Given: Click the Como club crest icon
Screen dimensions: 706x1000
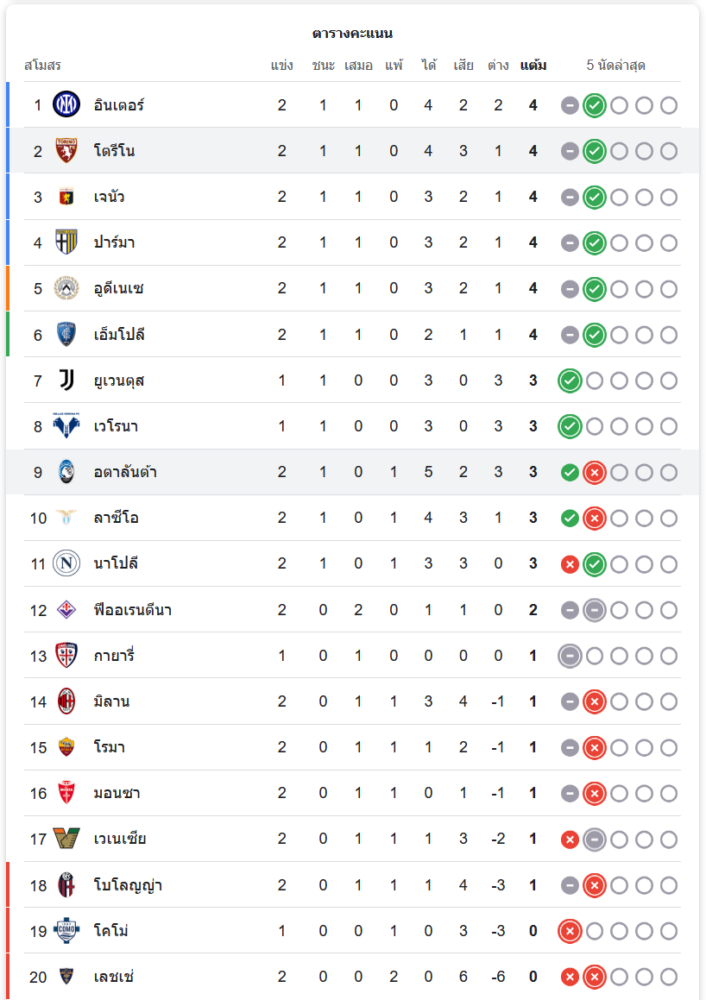Looking at the screenshot, I should (x=66, y=931).
